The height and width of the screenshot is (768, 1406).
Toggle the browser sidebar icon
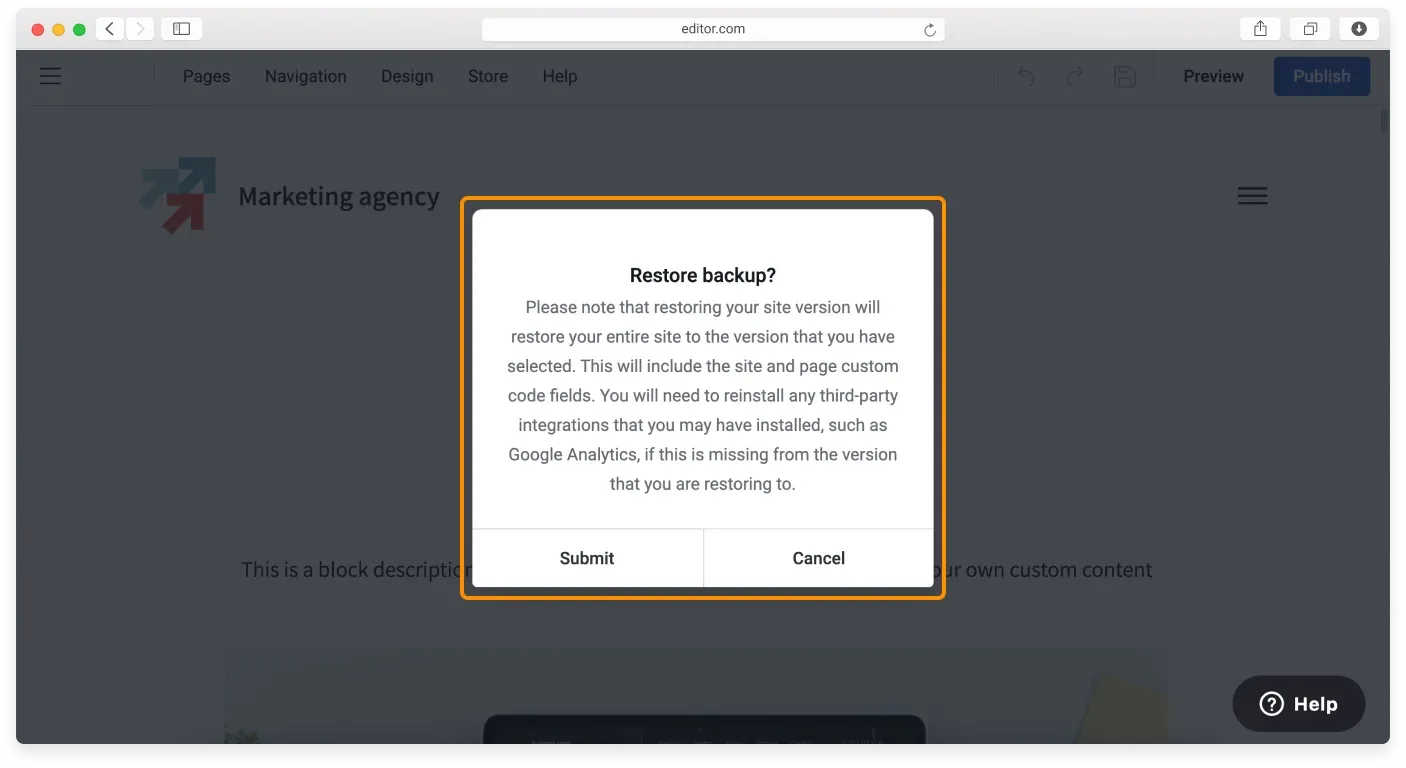pos(181,29)
